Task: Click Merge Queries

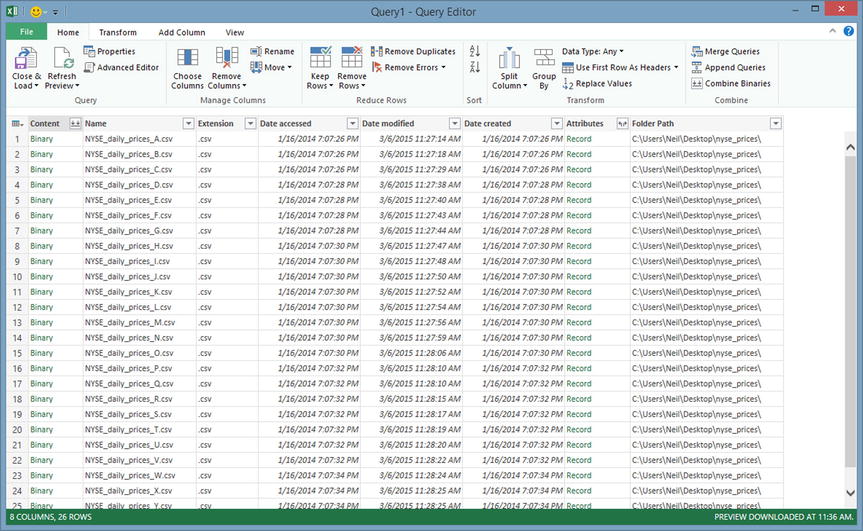Action: click(x=725, y=51)
